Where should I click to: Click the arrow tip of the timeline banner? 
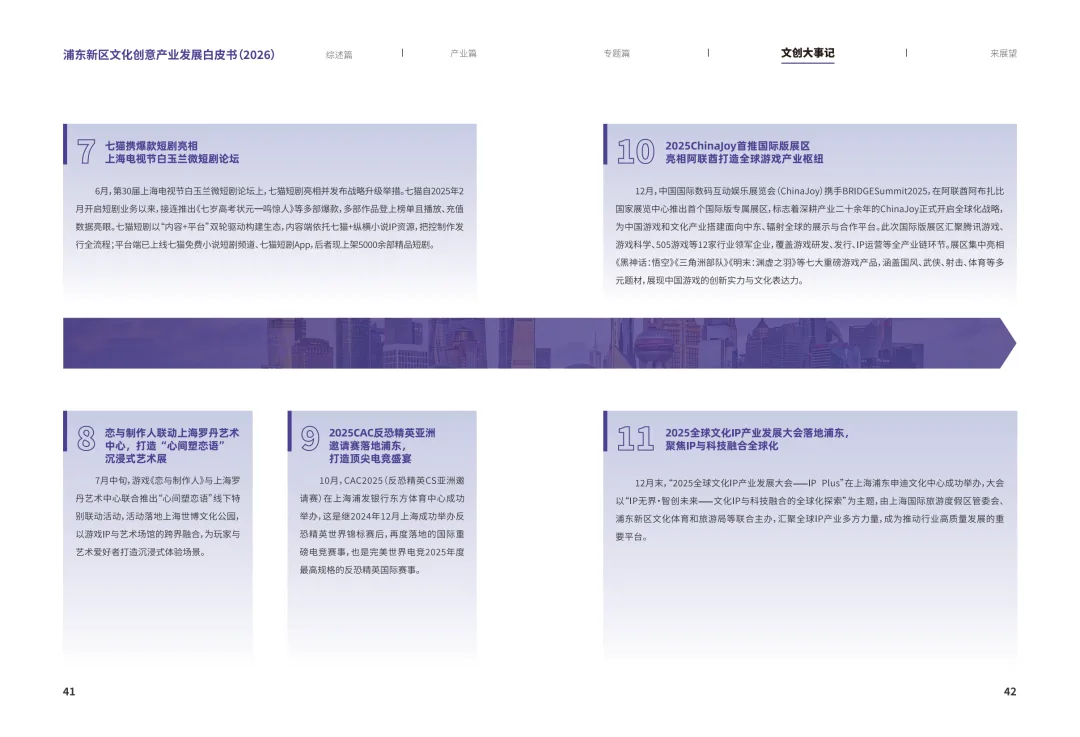(1008, 343)
